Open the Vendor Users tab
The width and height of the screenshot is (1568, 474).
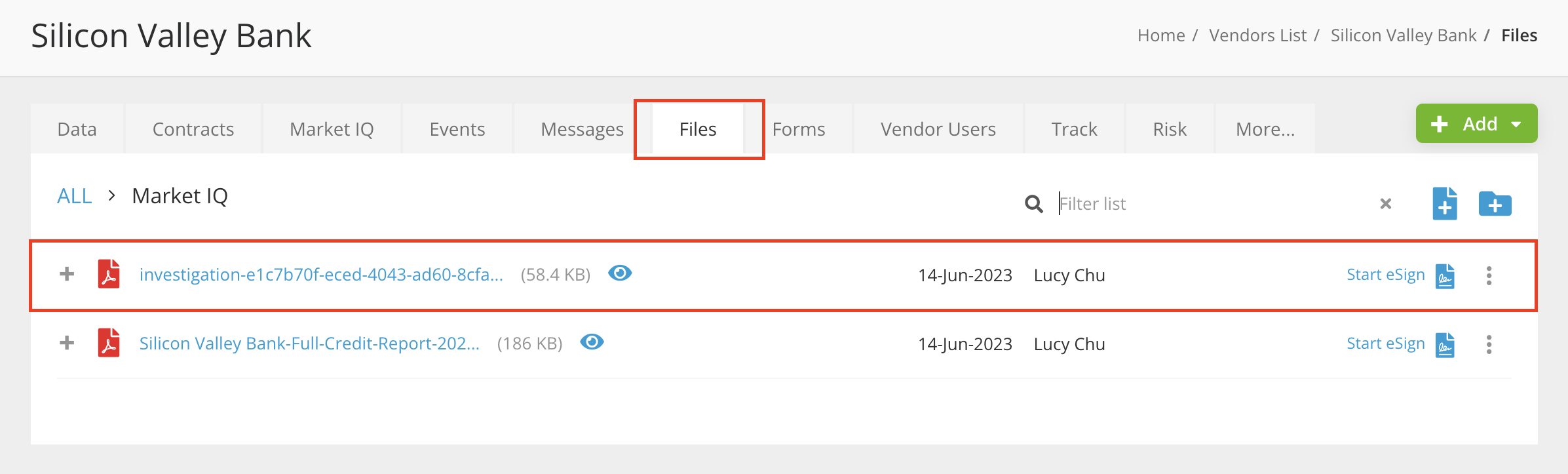938,129
